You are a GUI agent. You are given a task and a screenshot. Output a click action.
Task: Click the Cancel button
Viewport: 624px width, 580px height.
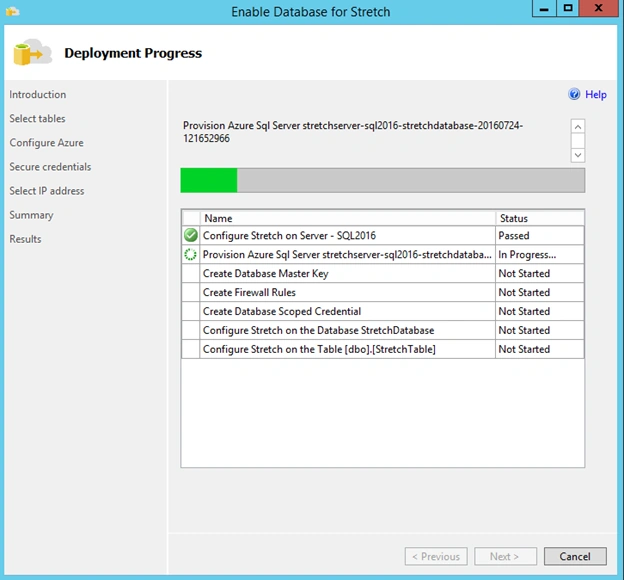tap(575, 556)
